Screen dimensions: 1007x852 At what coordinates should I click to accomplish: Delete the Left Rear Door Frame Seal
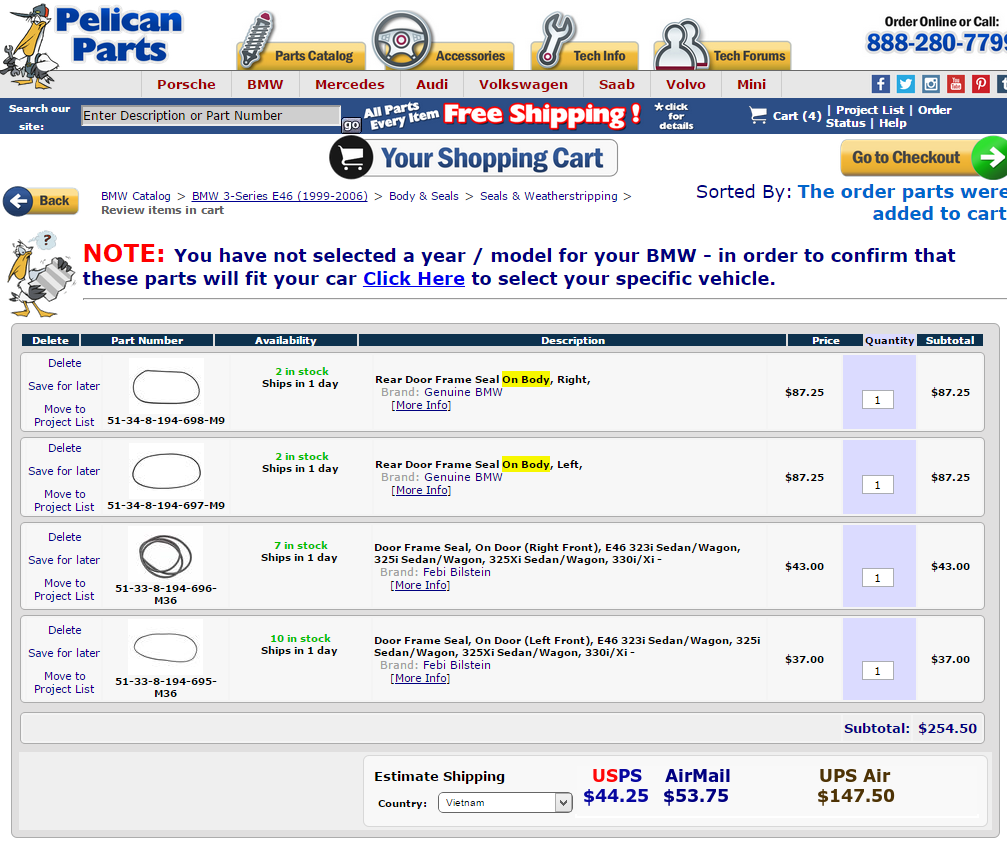pyautogui.click(x=65, y=448)
